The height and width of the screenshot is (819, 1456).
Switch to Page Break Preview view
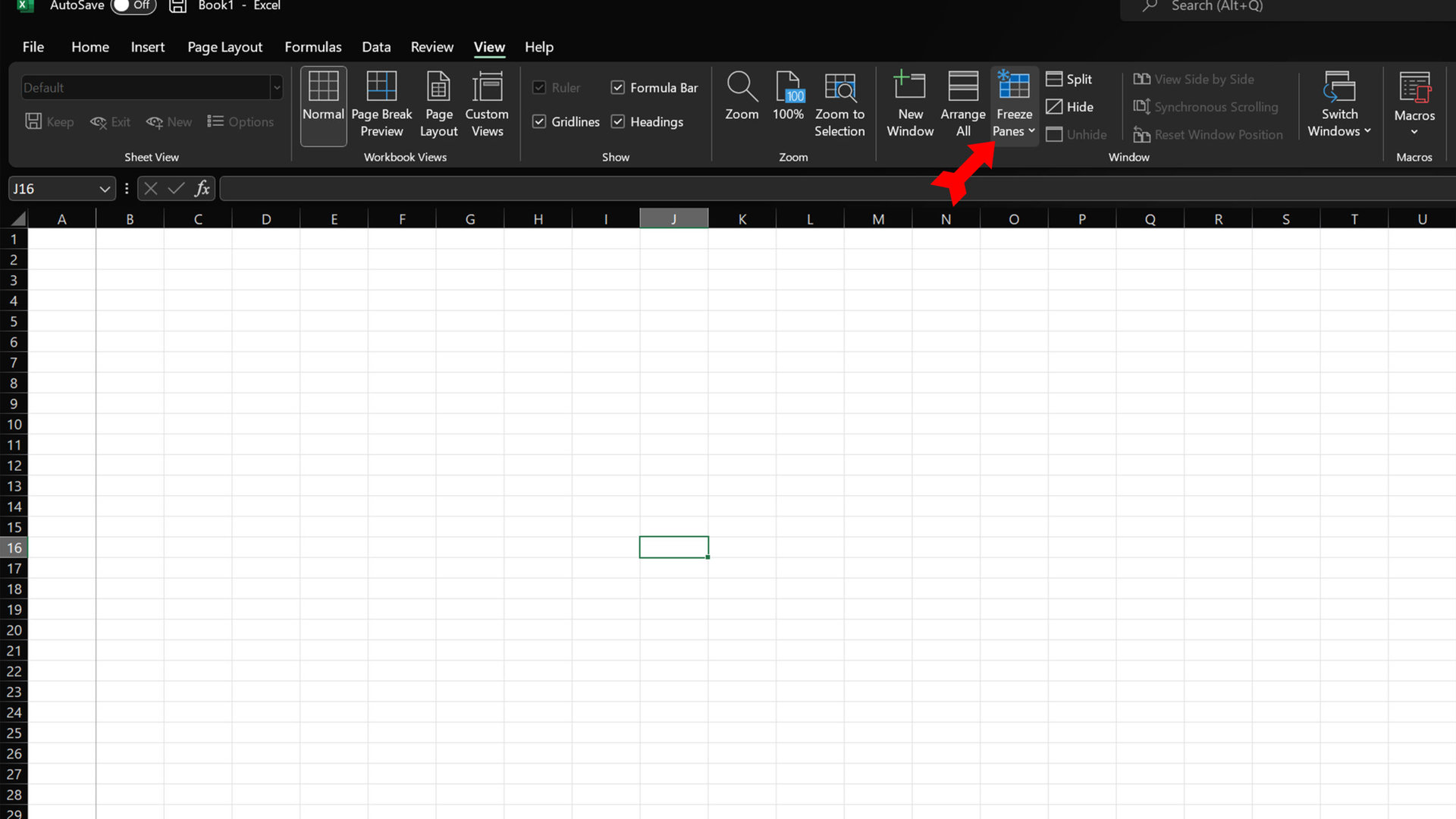point(381,105)
